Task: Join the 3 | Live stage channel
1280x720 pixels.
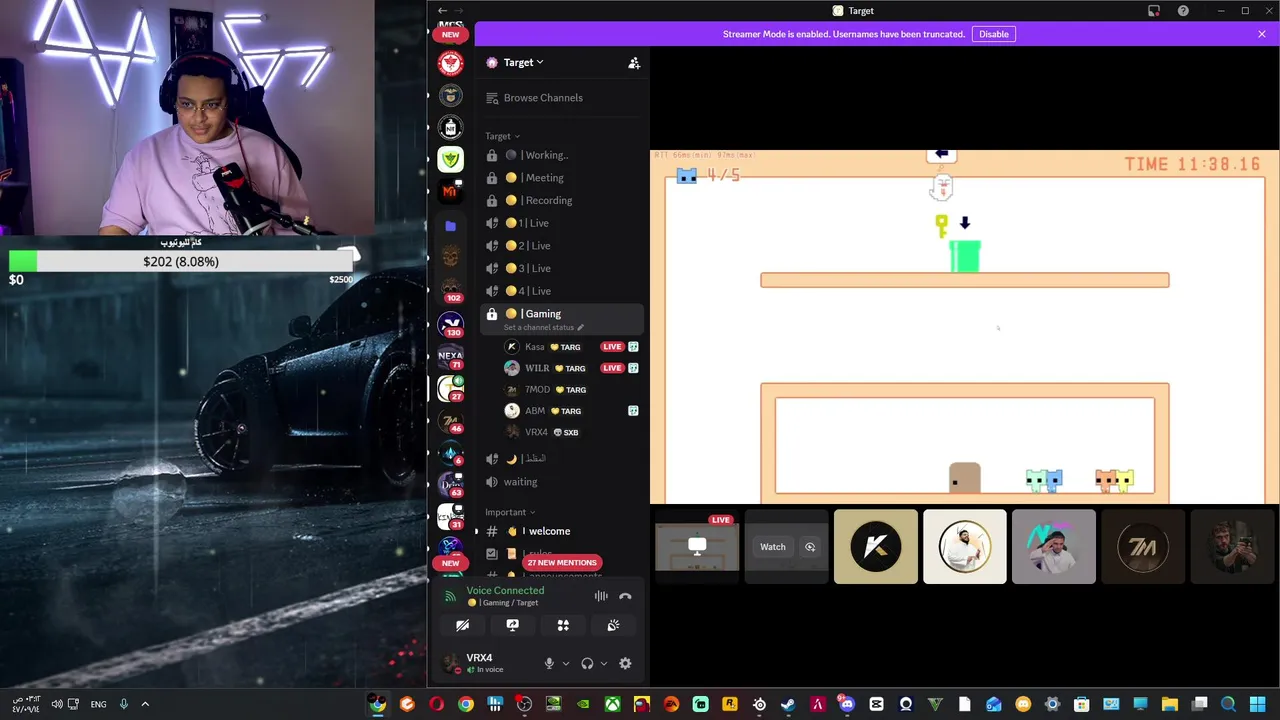Action: pos(562,268)
